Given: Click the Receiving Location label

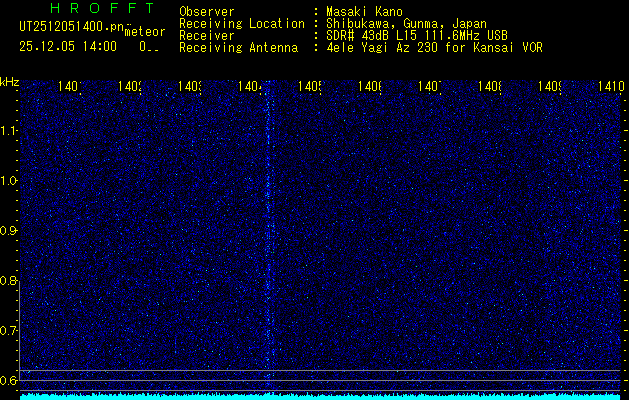Looking at the screenshot, I should 242,24.
